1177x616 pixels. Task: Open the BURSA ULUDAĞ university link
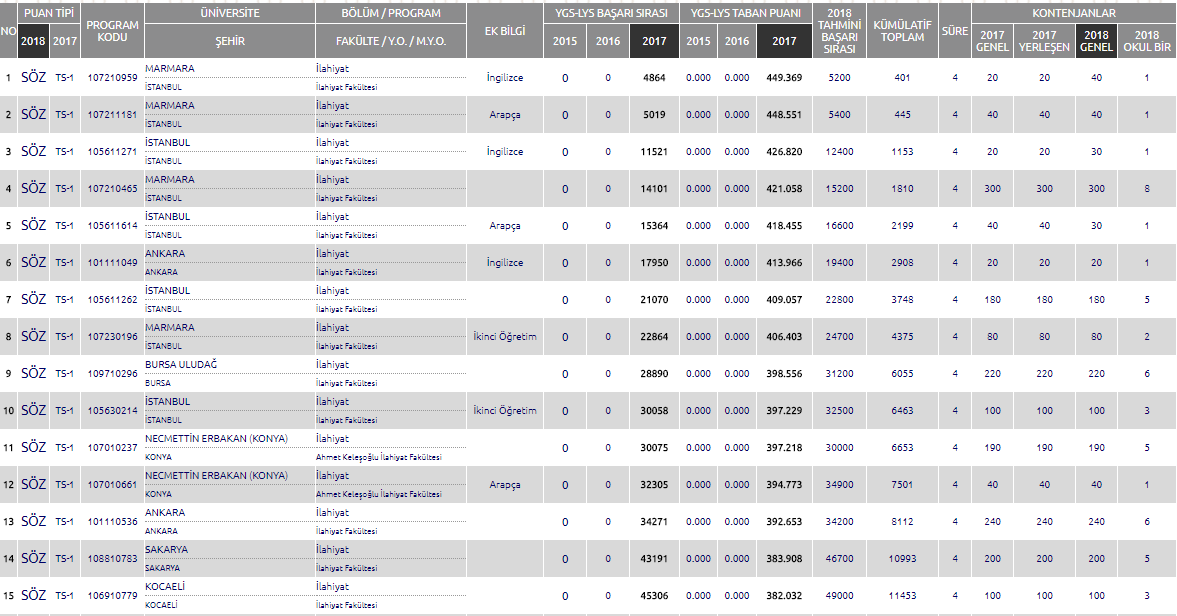click(176, 365)
